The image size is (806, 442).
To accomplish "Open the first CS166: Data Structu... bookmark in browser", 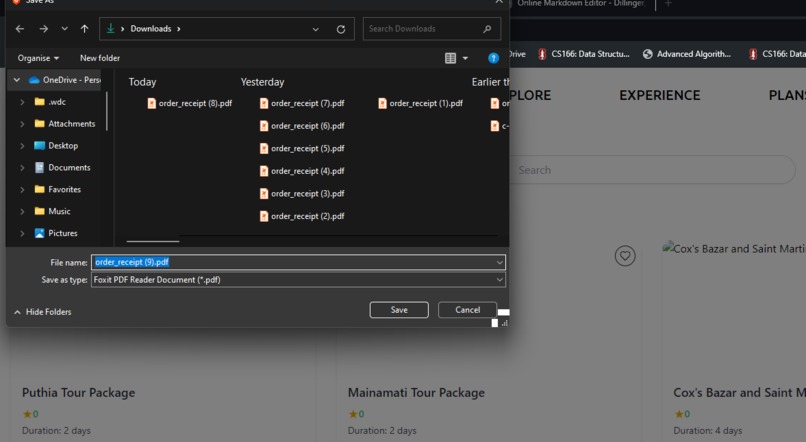I will coord(583,54).
